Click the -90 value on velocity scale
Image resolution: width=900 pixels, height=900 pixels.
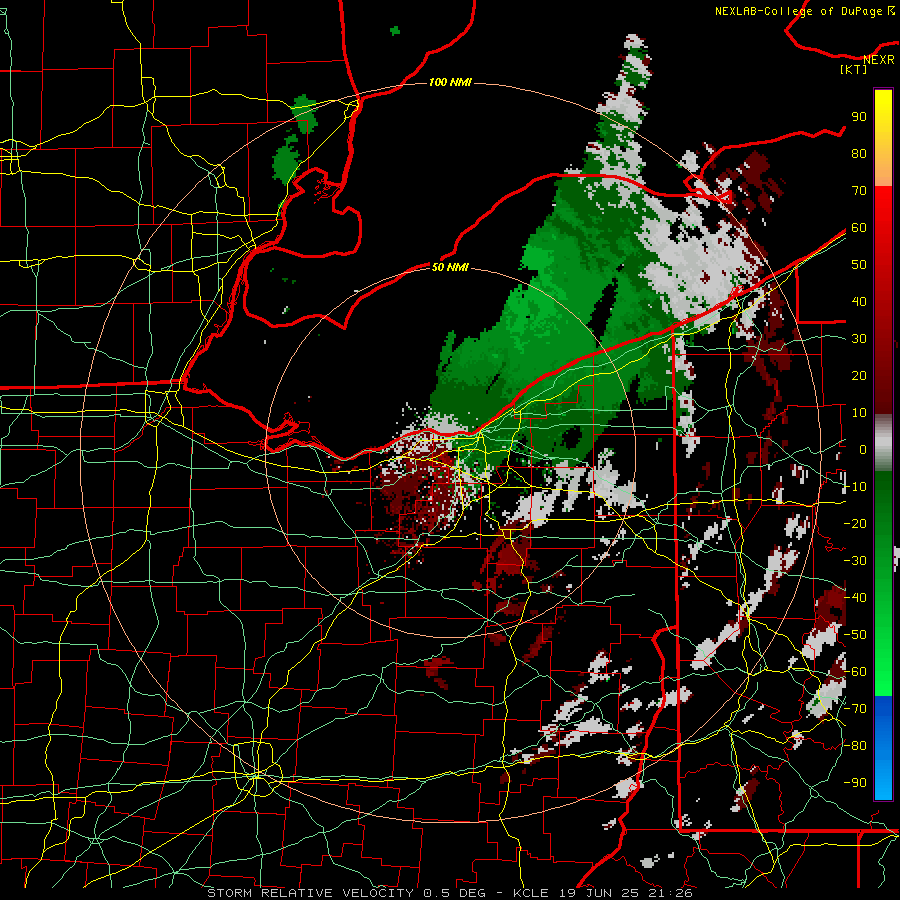(855, 783)
